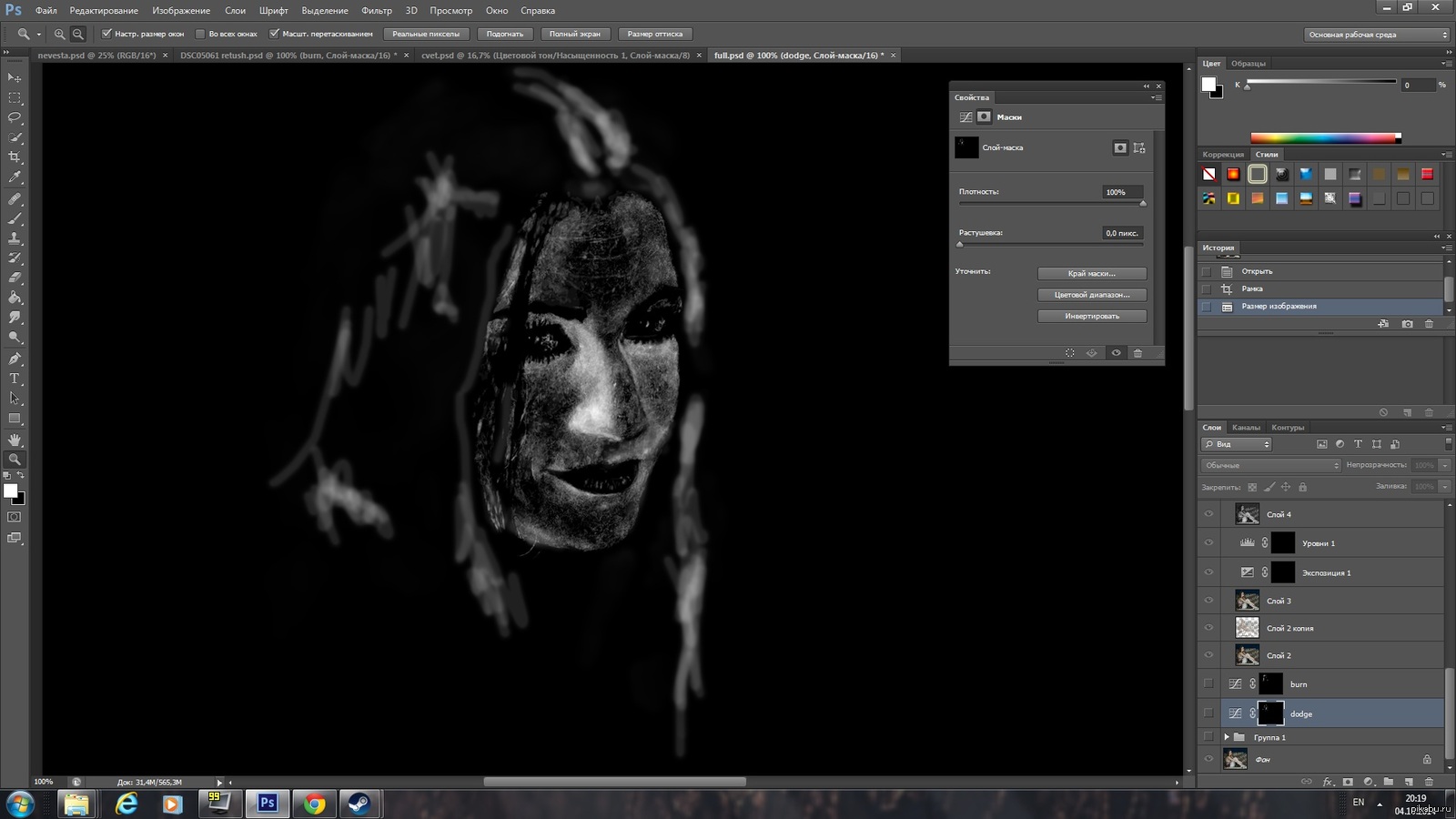Pick the Horizontal Type tool

(x=15, y=379)
